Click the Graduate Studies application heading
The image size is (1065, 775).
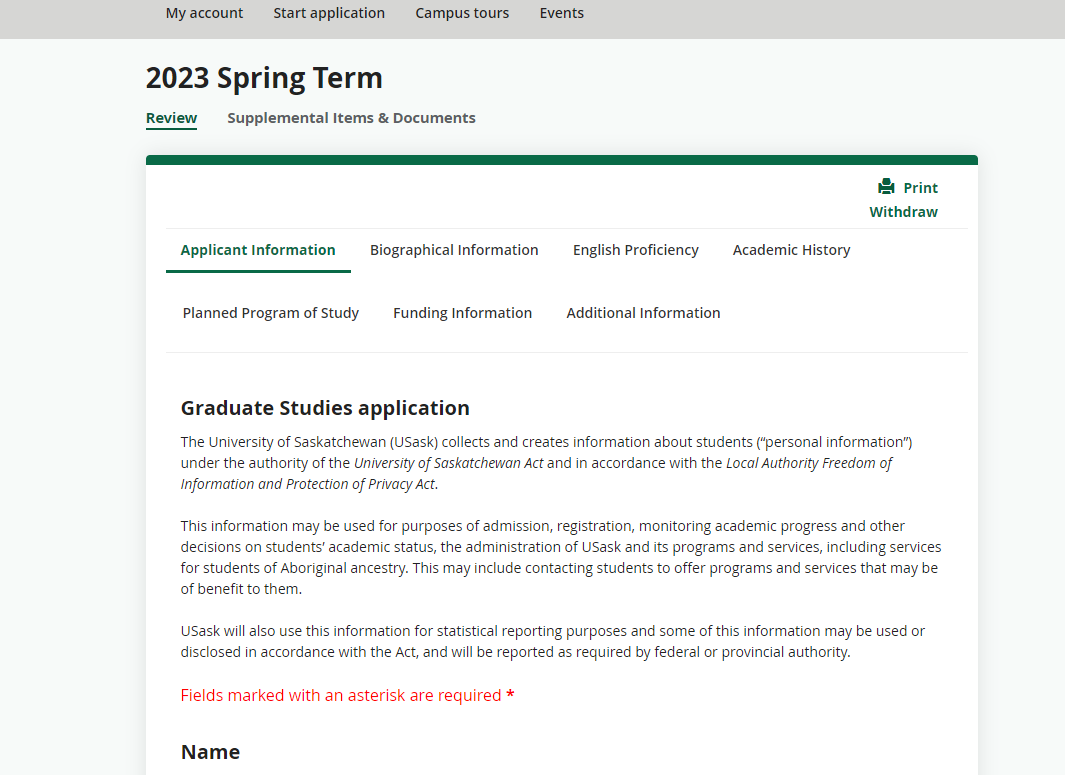pos(325,407)
